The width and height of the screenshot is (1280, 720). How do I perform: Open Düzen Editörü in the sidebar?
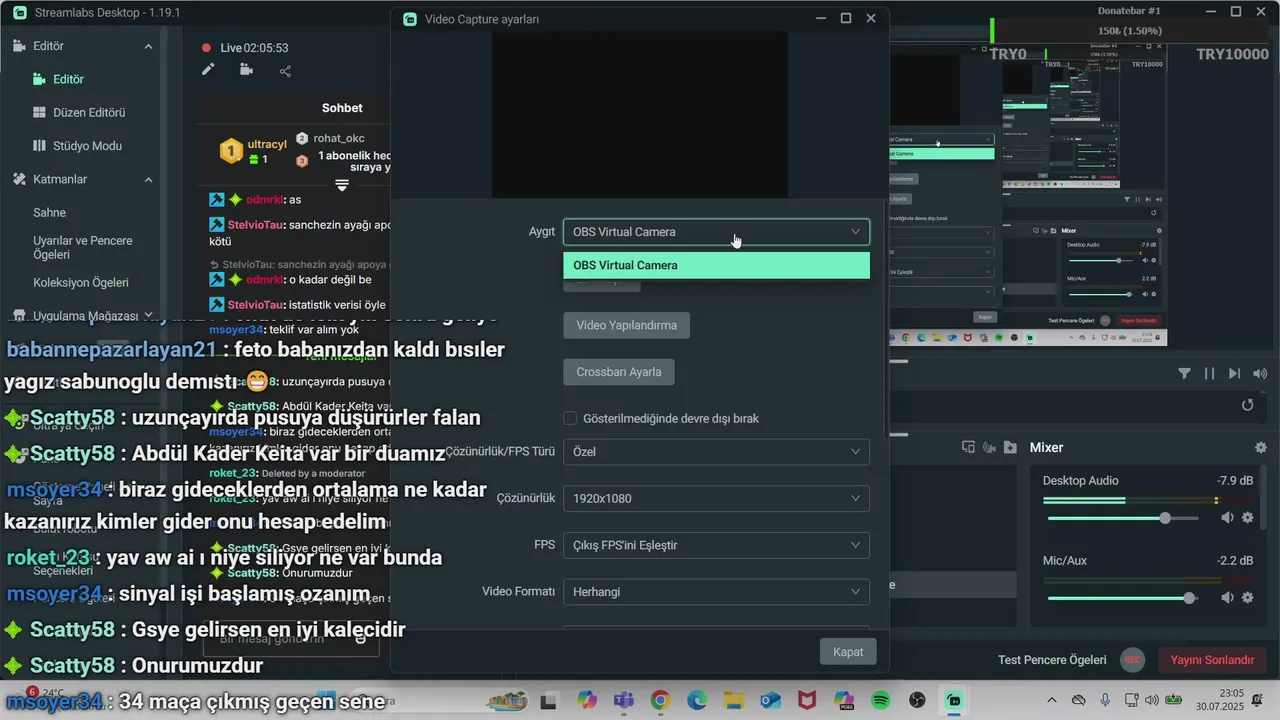pyautogui.click(x=79, y=112)
